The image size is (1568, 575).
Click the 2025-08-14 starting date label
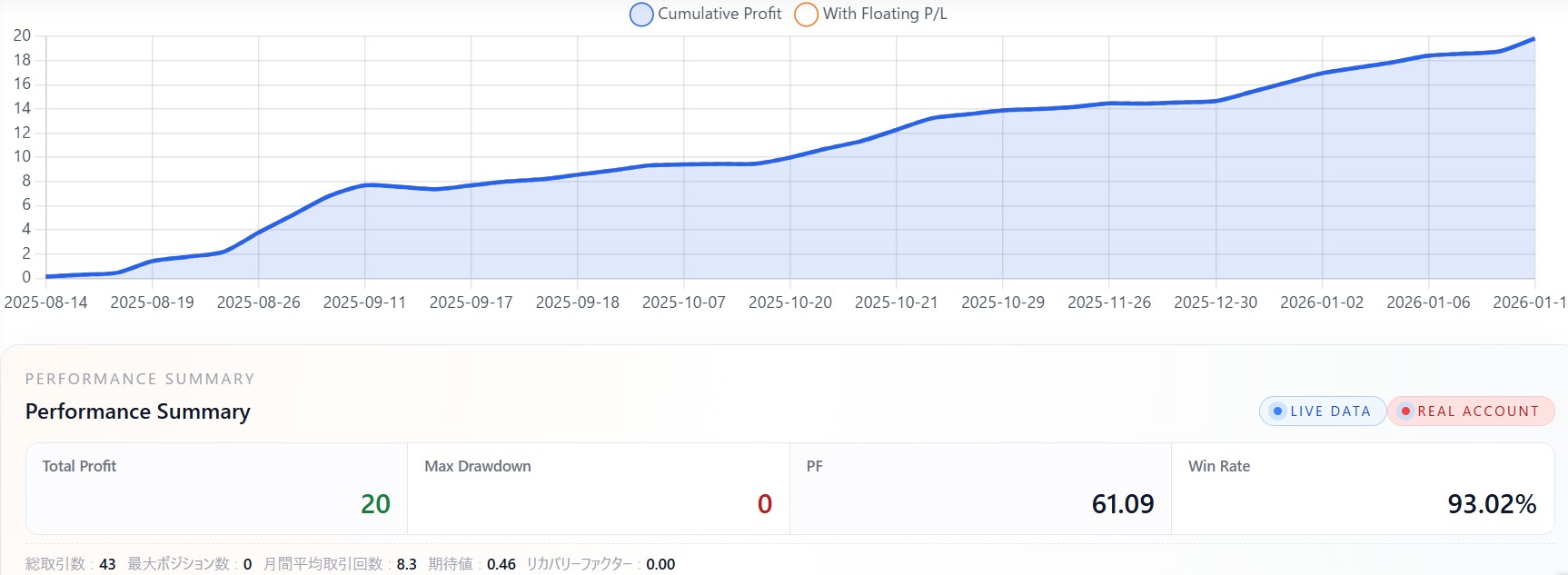(46, 302)
